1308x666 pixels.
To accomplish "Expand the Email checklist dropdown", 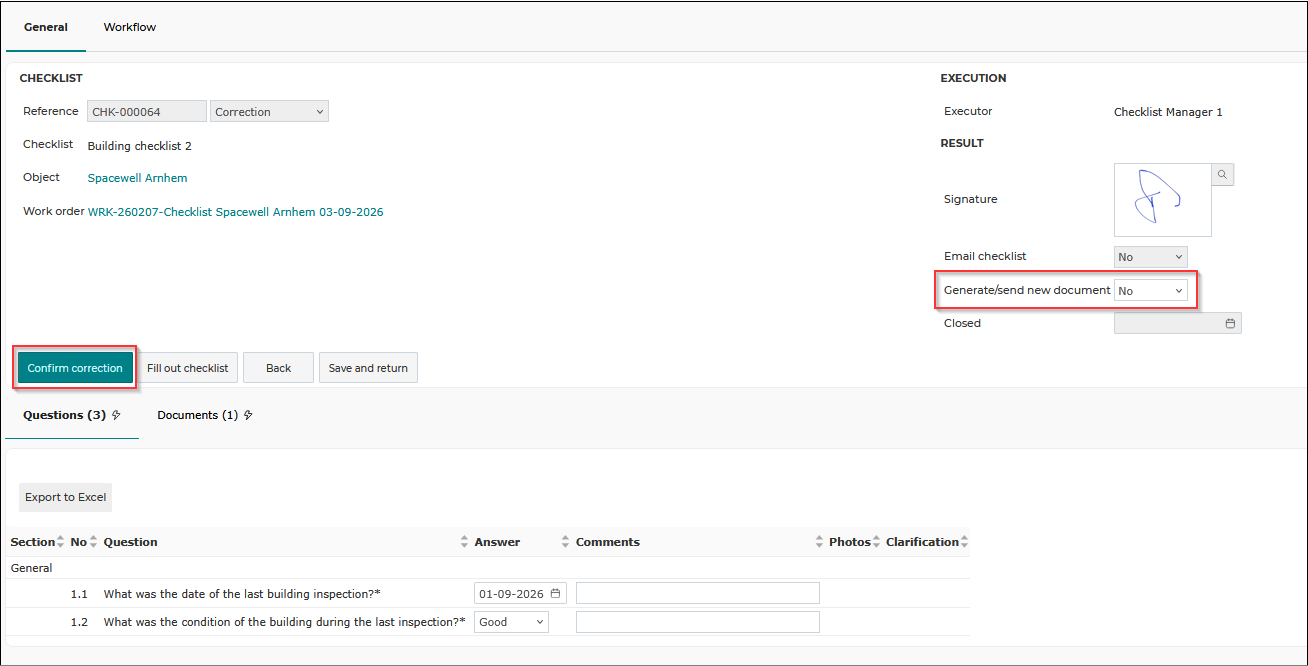I will coord(1150,257).
